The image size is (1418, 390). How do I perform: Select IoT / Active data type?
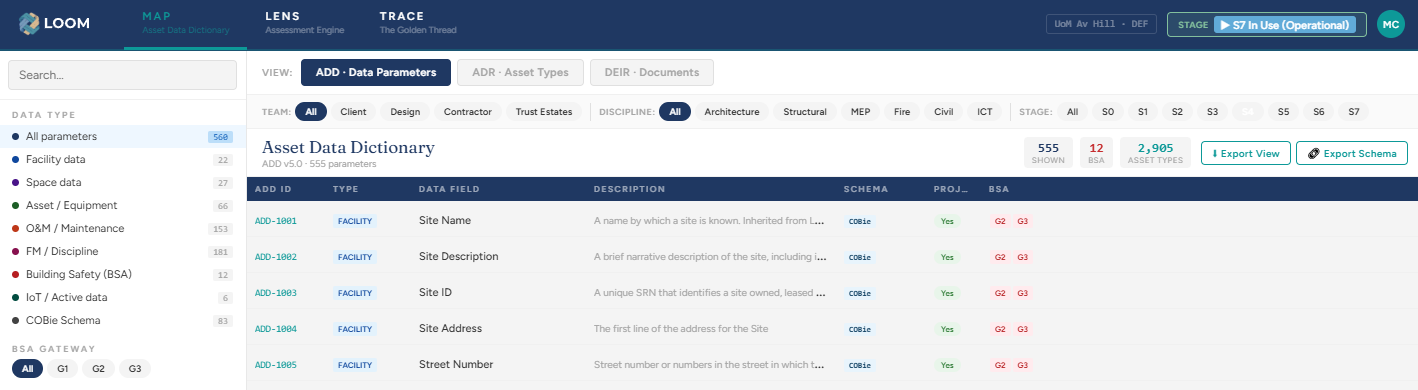click(x=122, y=297)
